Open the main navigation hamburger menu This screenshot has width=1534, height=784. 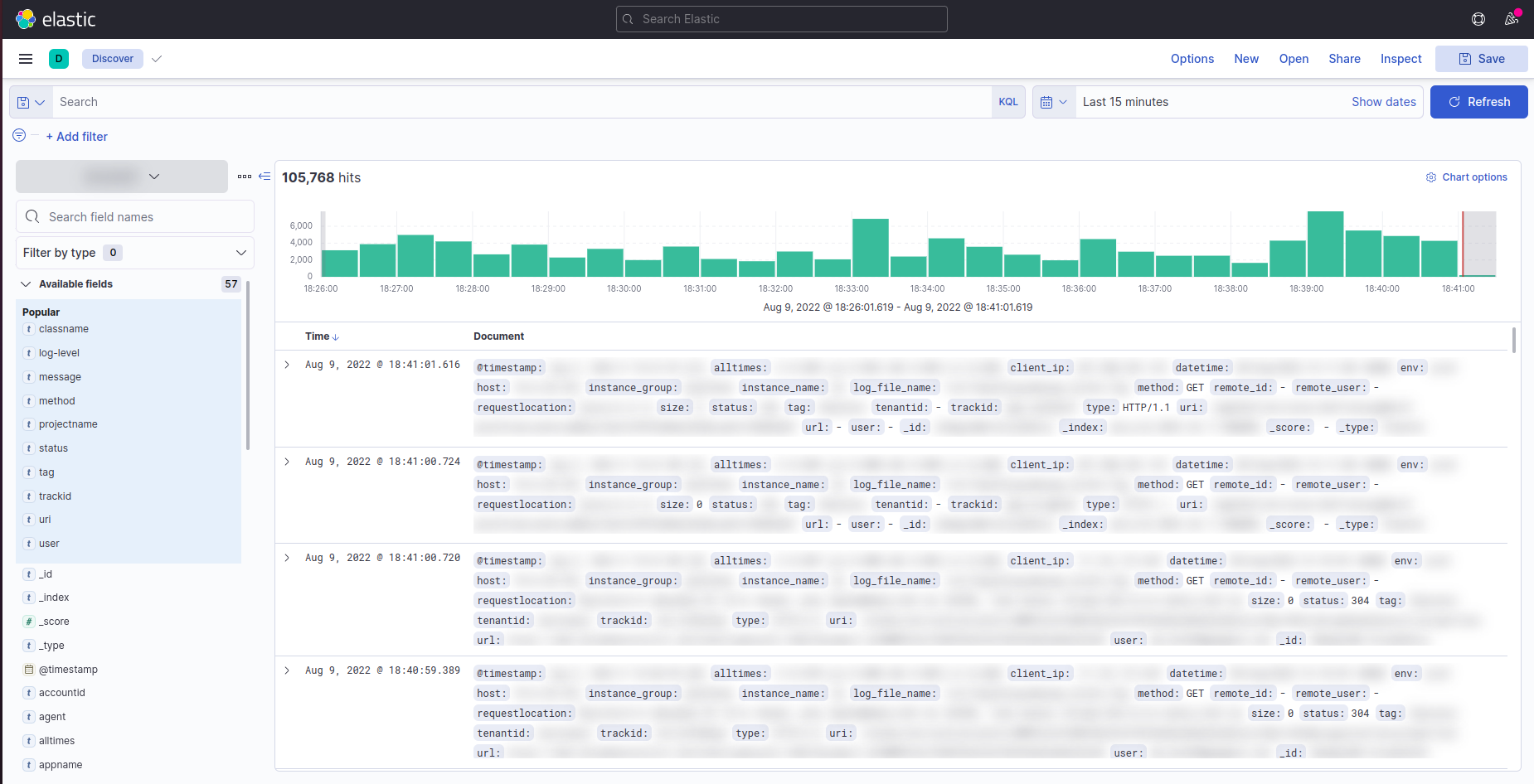[x=26, y=58]
